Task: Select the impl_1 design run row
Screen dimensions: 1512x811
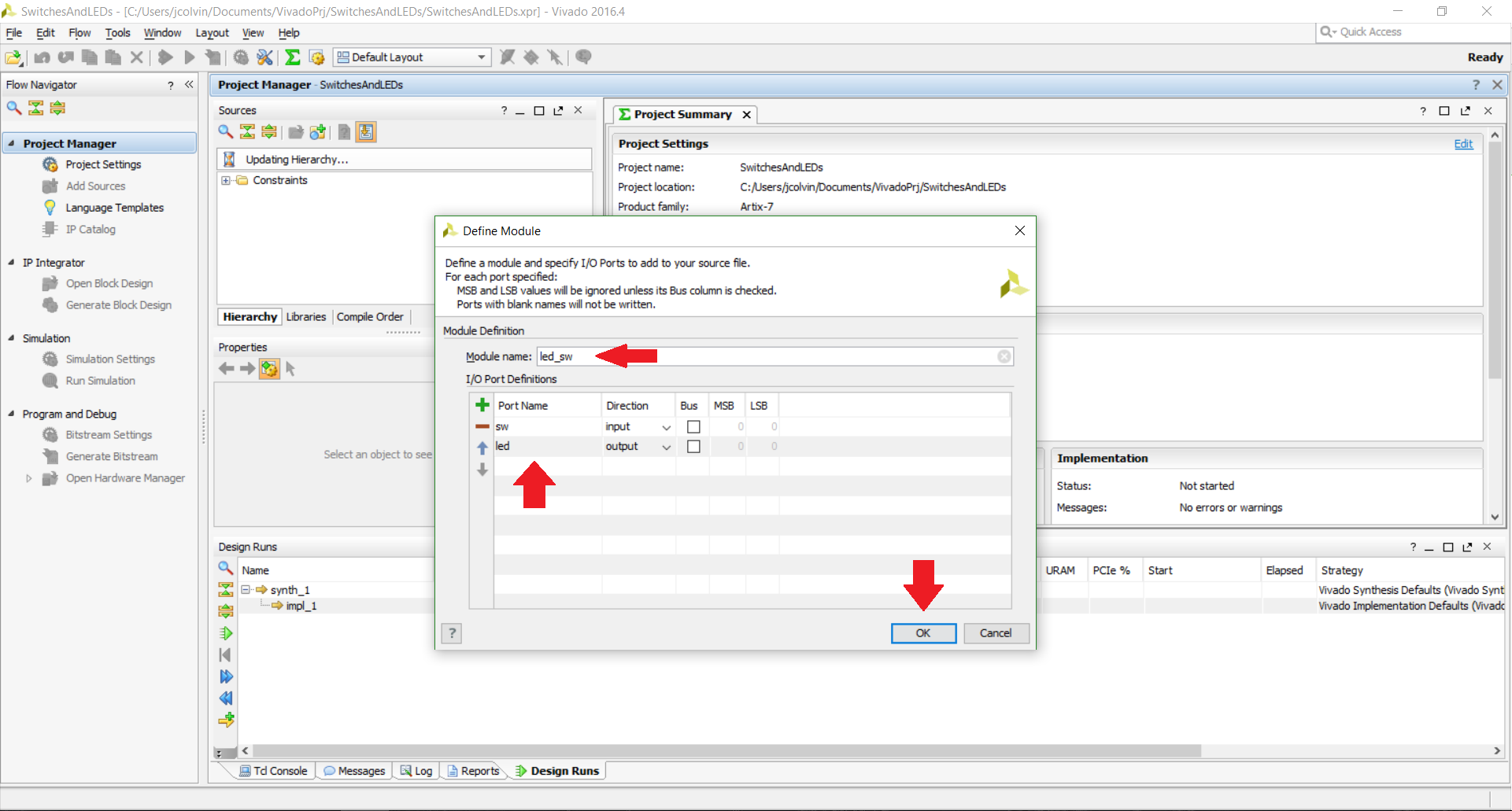Action: (301, 606)
